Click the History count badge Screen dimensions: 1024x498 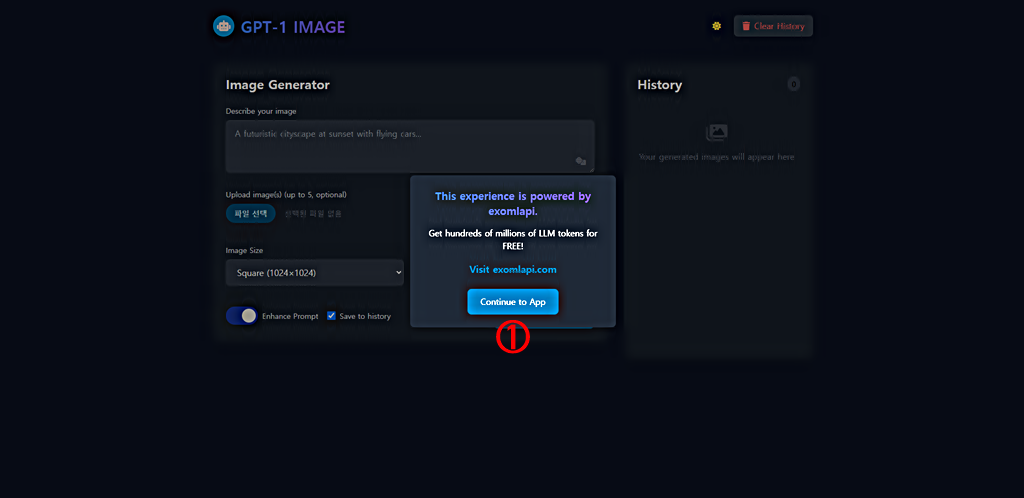coord(793,84)
